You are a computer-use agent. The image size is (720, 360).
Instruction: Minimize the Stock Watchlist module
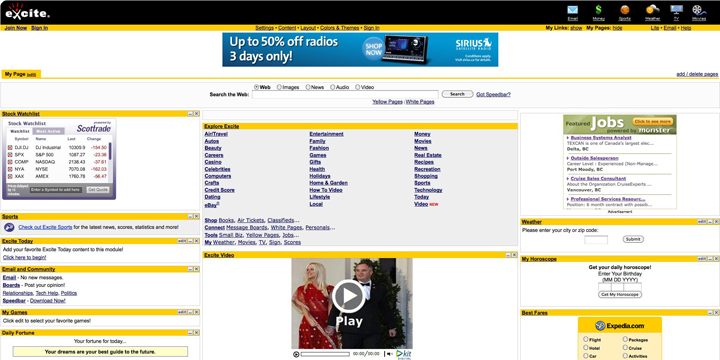point(190,113)
